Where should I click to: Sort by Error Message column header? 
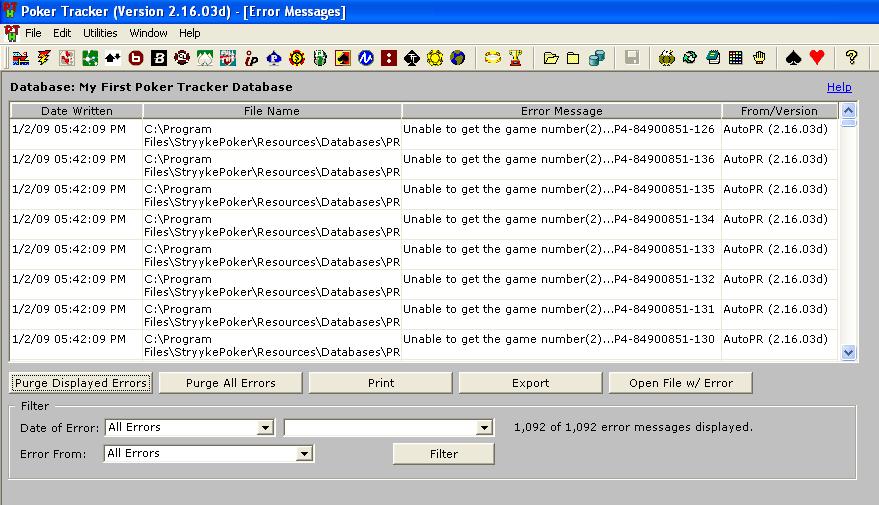click(562, 111)
